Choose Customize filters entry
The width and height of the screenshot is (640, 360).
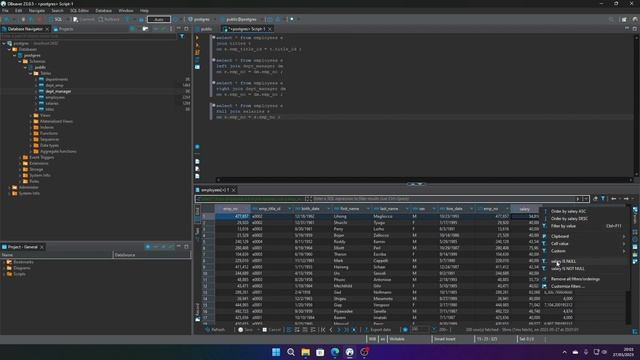(x=568, y=287)
